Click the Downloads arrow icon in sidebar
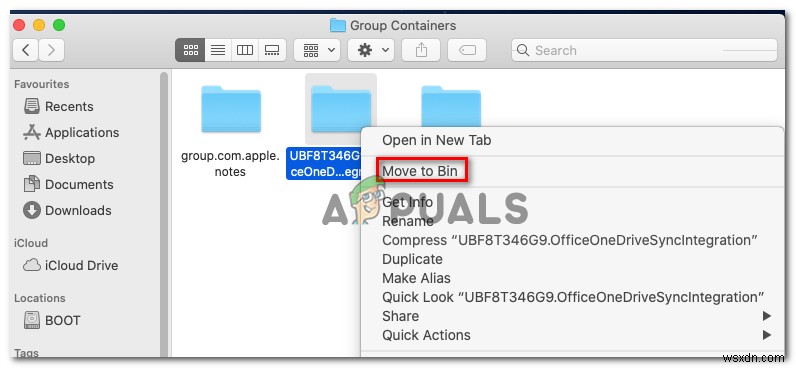The image size is (796, 368). pyautogui.click(x=31, y=210)
